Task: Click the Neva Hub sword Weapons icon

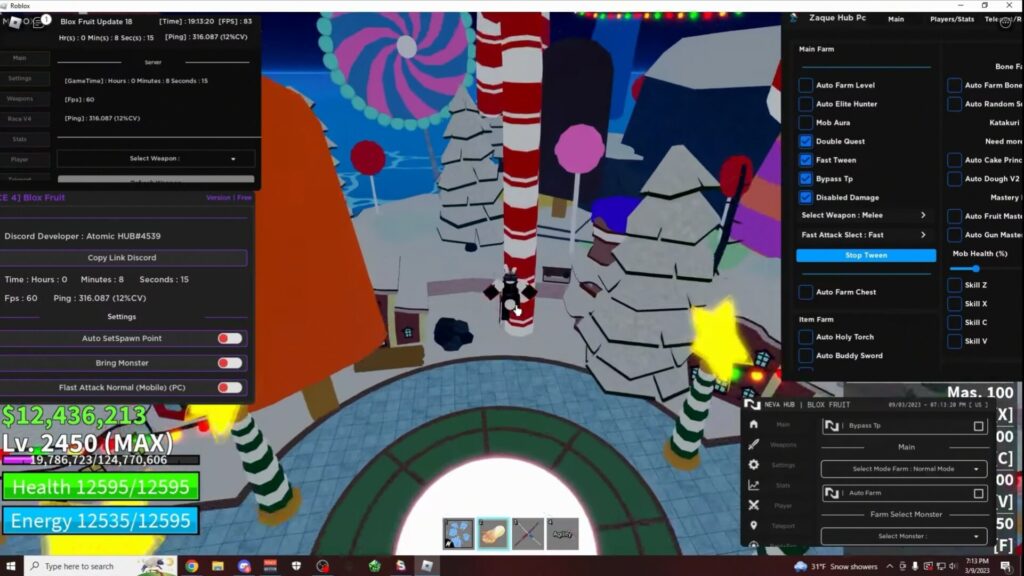Action: point(754,444)
